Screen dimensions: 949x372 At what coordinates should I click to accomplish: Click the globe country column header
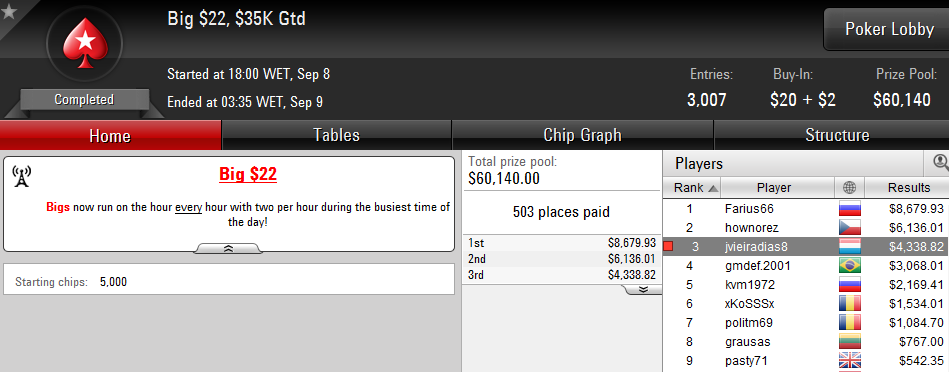pyautogui.click(x=850, y=188)
